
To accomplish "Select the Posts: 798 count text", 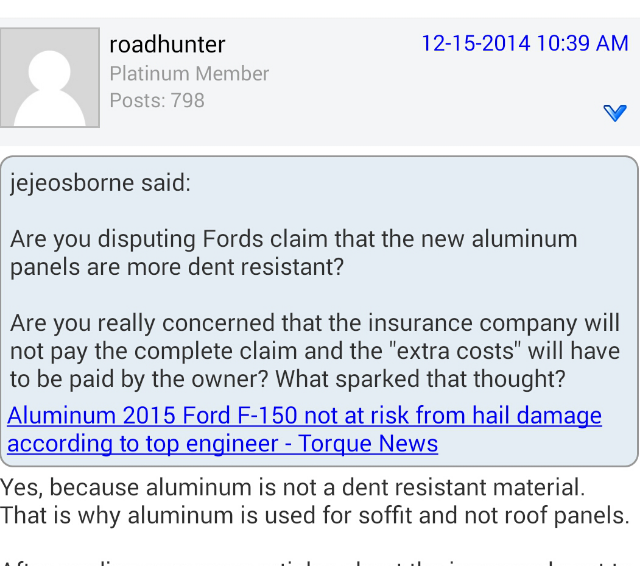I will (157, 100).
